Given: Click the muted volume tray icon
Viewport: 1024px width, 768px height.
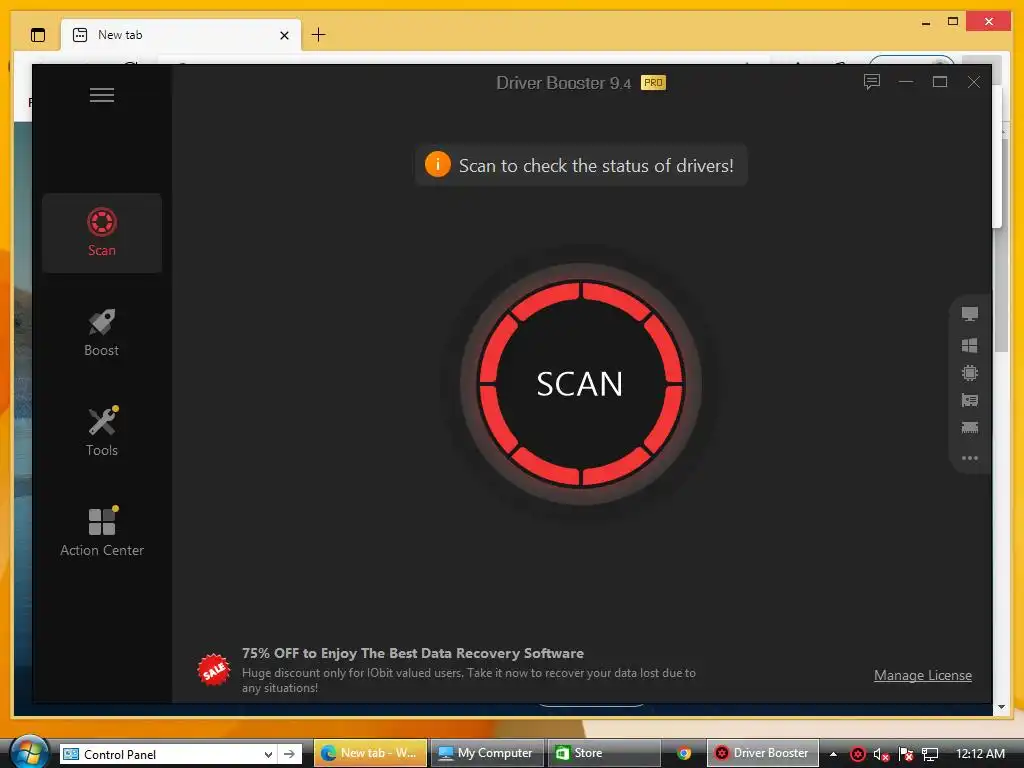Looking at the screenshot, I should click(x=882, y=755).
